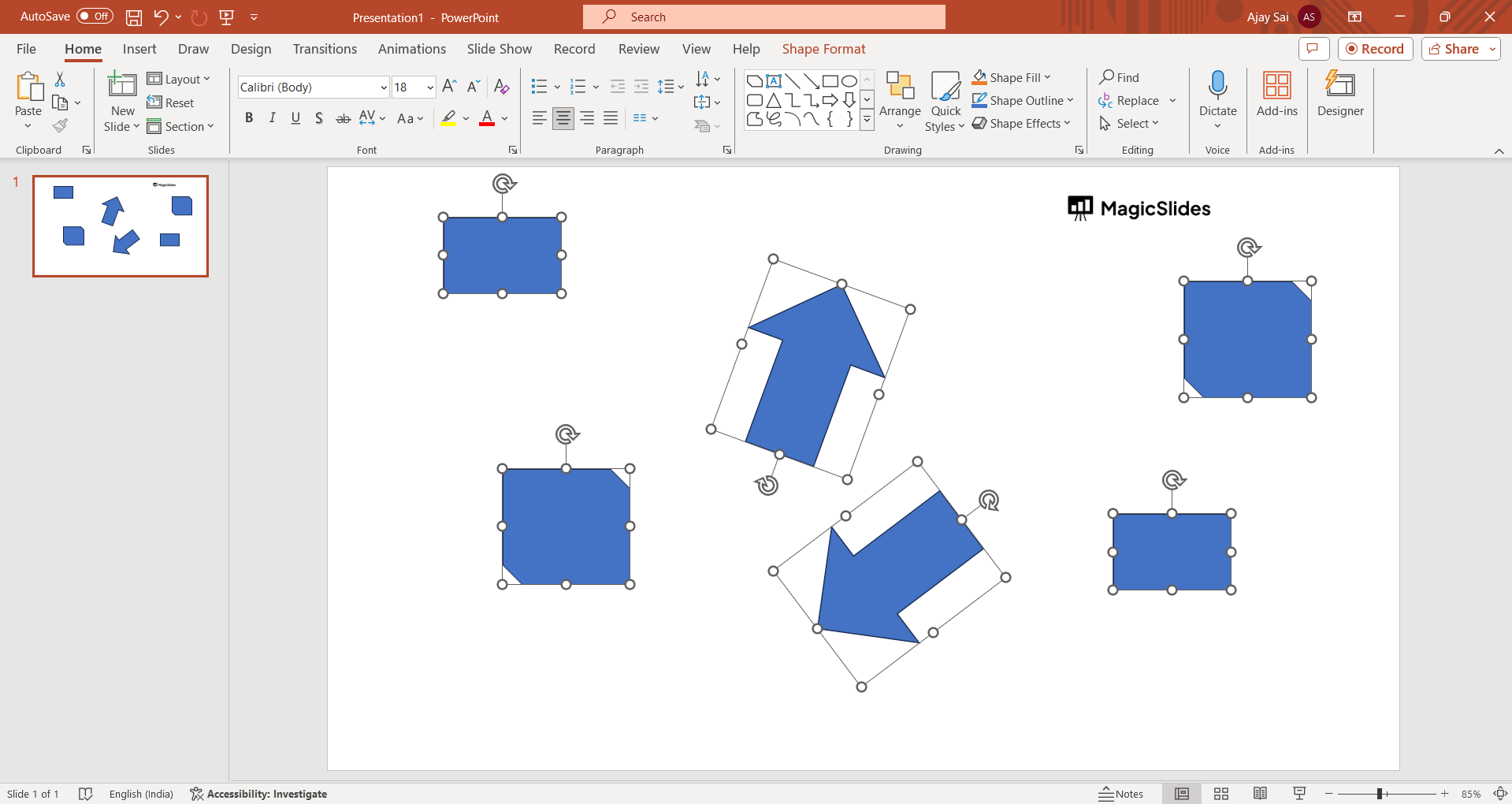Increase list indent level
The width and height of the screenshot is (1512, 804).
(641, 87)
